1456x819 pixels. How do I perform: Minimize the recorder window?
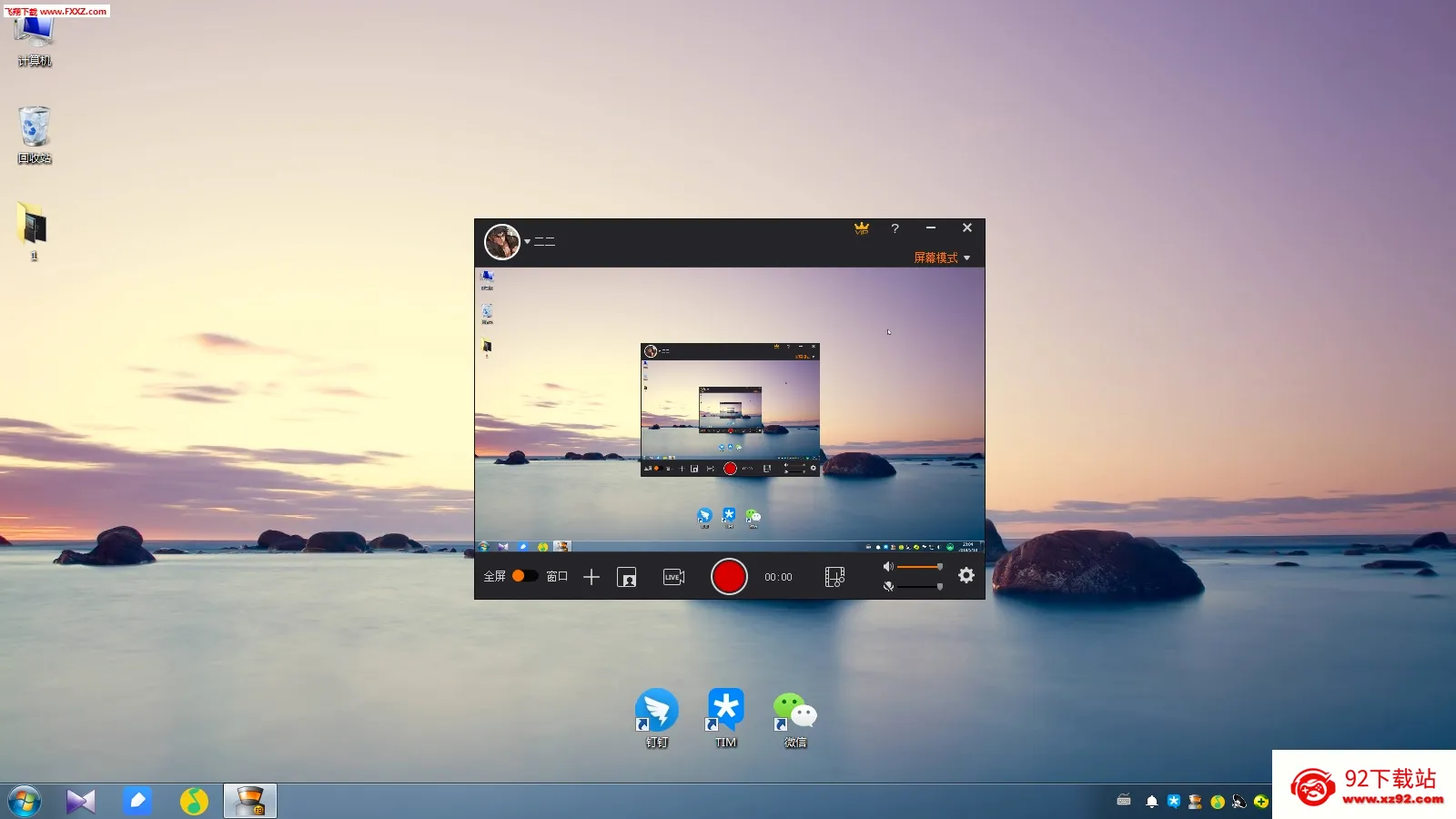931,228
